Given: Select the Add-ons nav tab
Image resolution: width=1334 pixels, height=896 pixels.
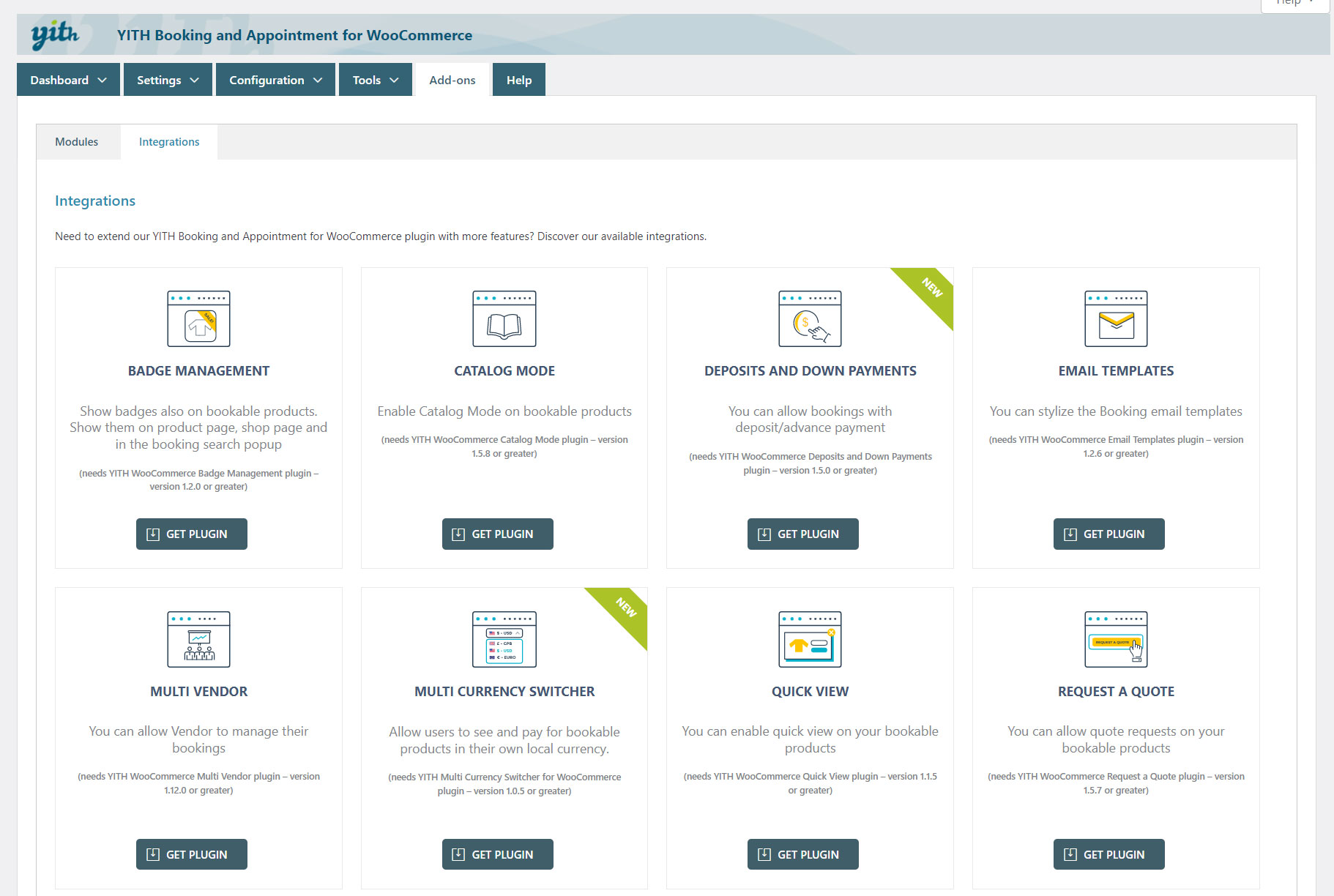Looking at the screenshot, I should pyautogui.click(x=452, y=80).
